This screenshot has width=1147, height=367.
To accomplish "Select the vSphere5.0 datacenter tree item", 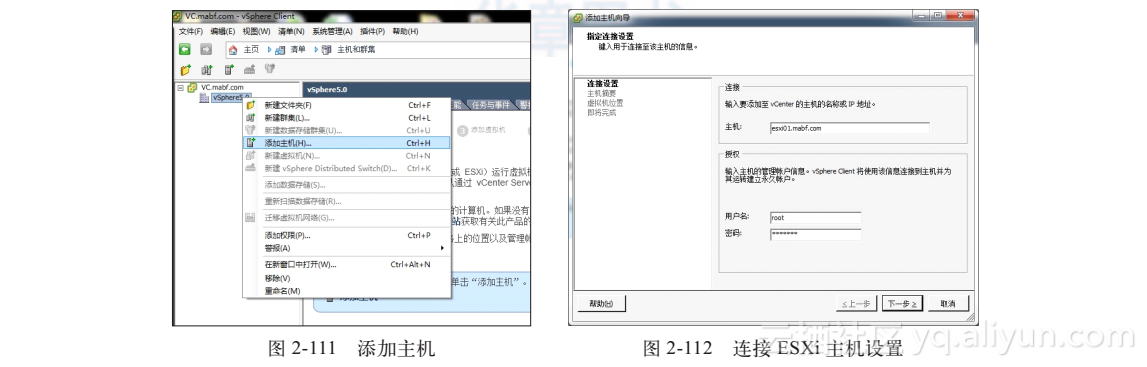I will 231,97.
